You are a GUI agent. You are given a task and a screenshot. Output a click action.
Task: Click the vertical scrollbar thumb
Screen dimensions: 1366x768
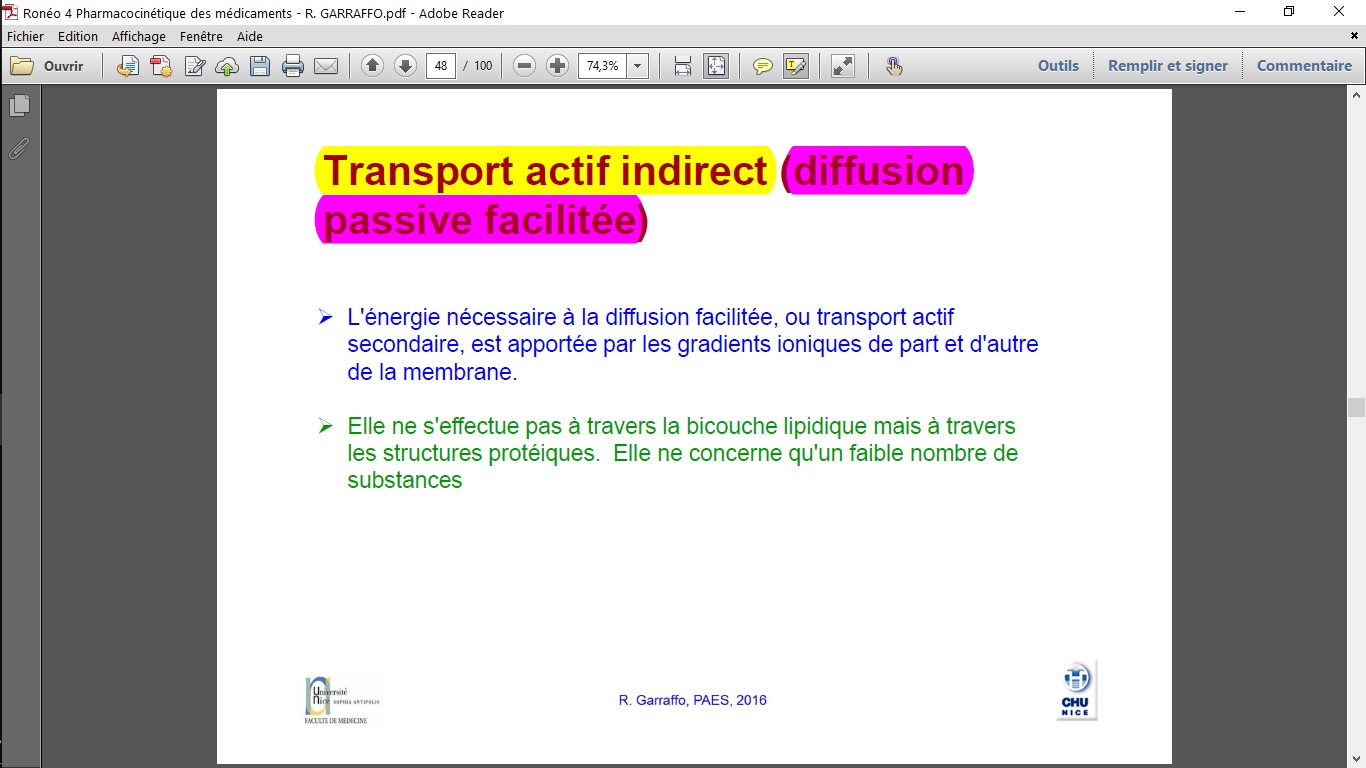[1356, 407]
